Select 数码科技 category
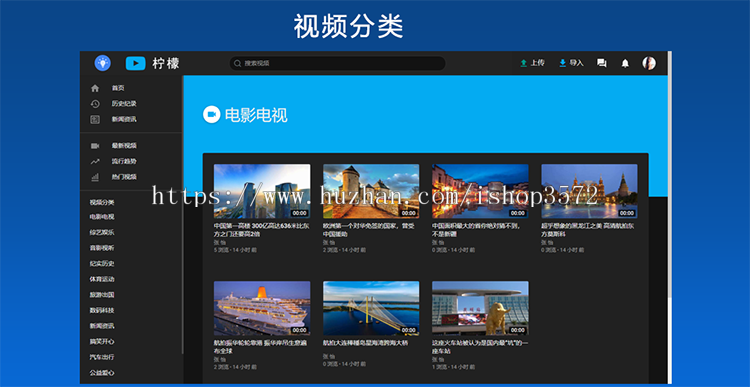This screenshot has height=387, width=750. (x=102, y=310)
